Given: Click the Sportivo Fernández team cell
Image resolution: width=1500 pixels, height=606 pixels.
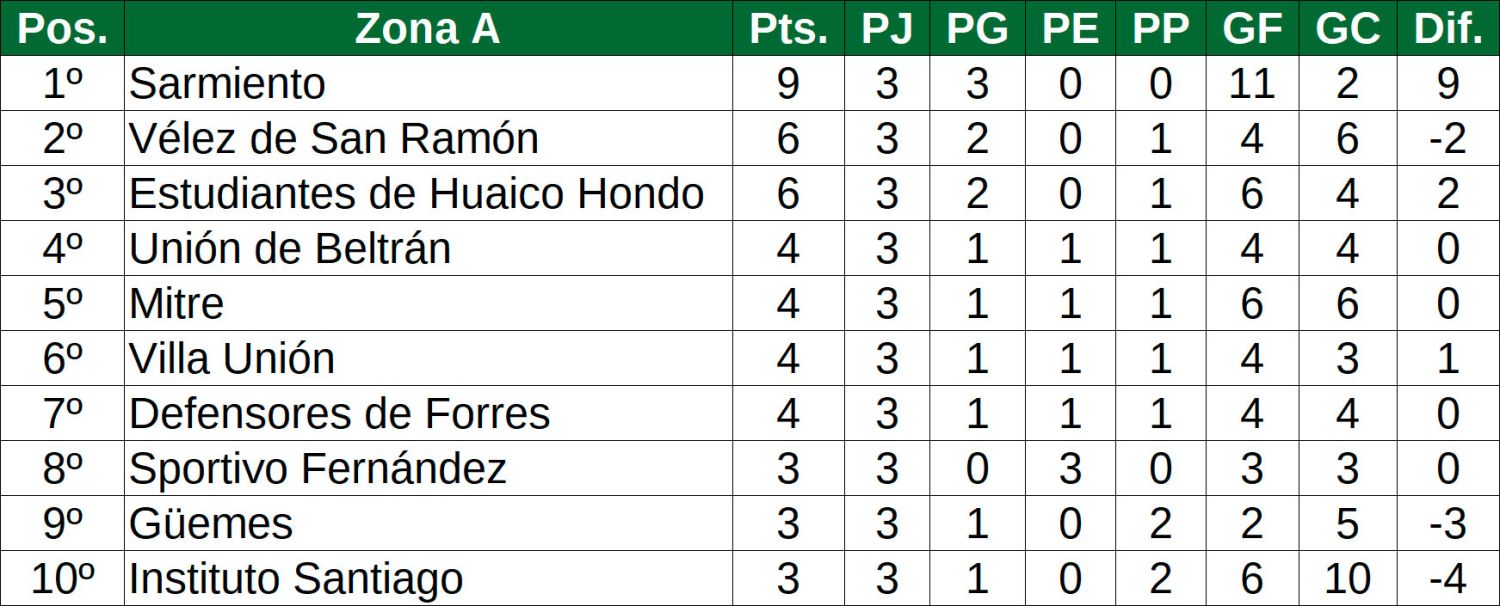Looking at the screenshot, I should (x=318, y=469).
